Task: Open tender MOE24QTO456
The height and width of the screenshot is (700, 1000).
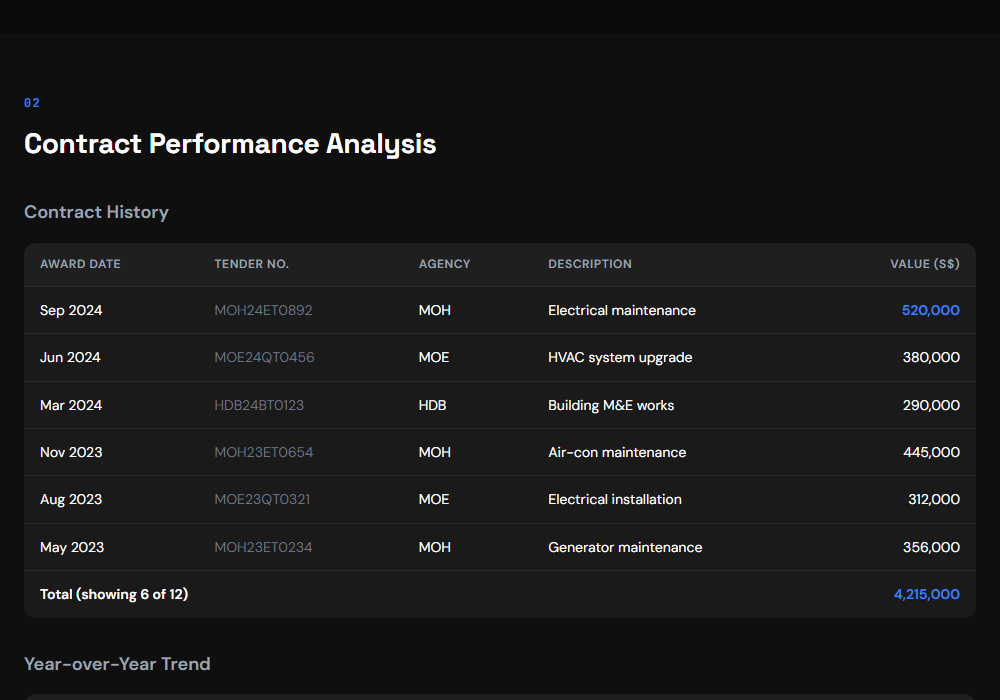Action: coord(264,357)
